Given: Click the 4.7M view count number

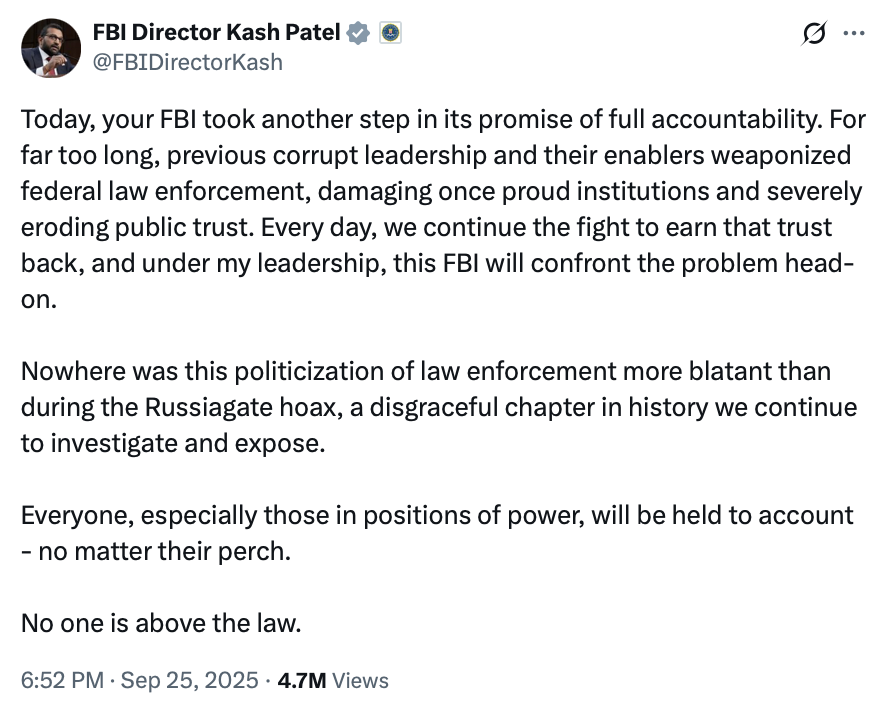Looking at the screenshot, I should tap(303, 680).
